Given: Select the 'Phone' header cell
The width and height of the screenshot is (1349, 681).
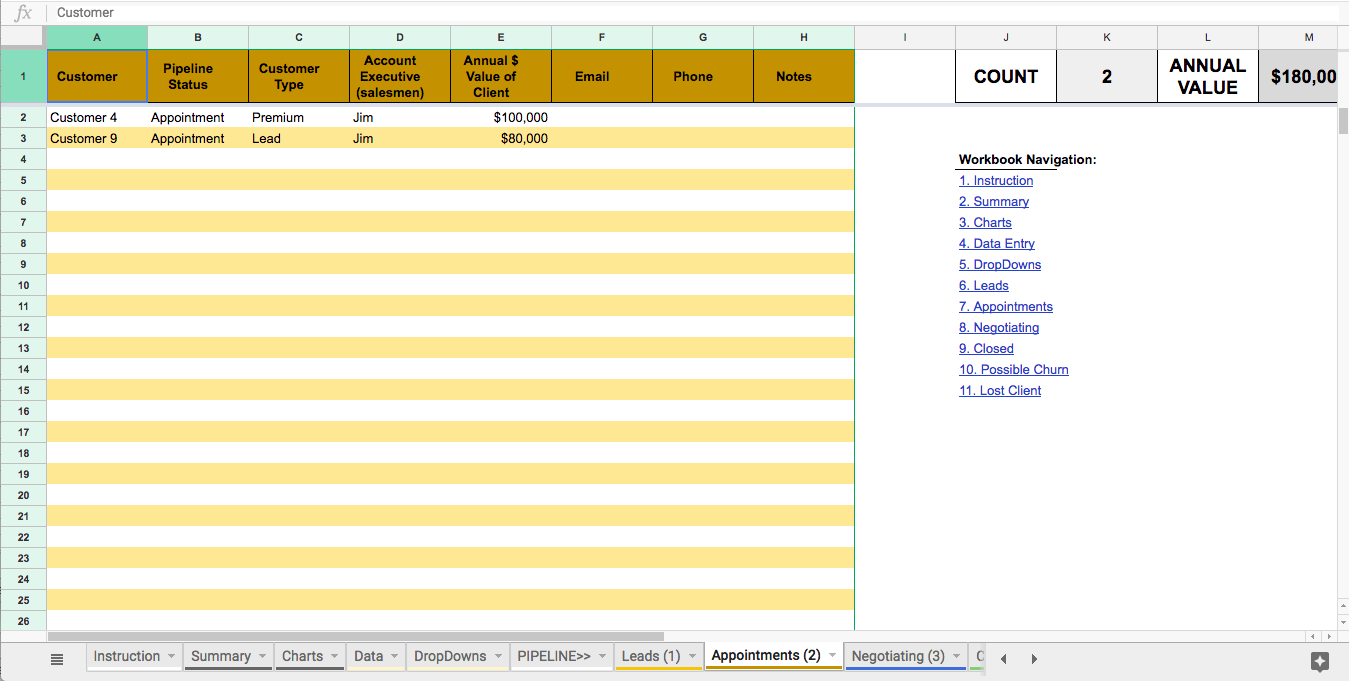Looking at the screenshot, I should (703, 76).
